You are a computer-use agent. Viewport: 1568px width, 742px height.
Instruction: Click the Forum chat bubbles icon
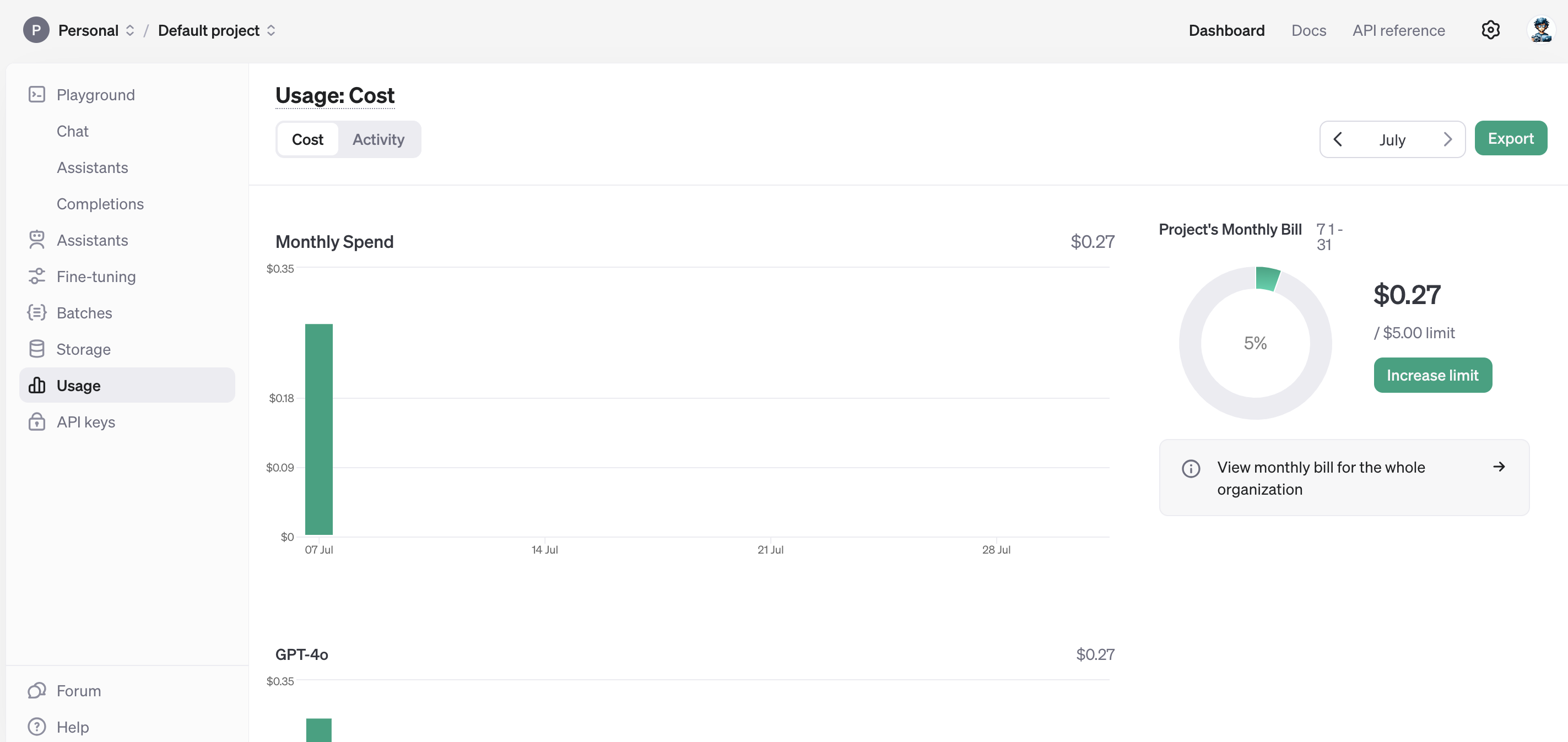36,690
